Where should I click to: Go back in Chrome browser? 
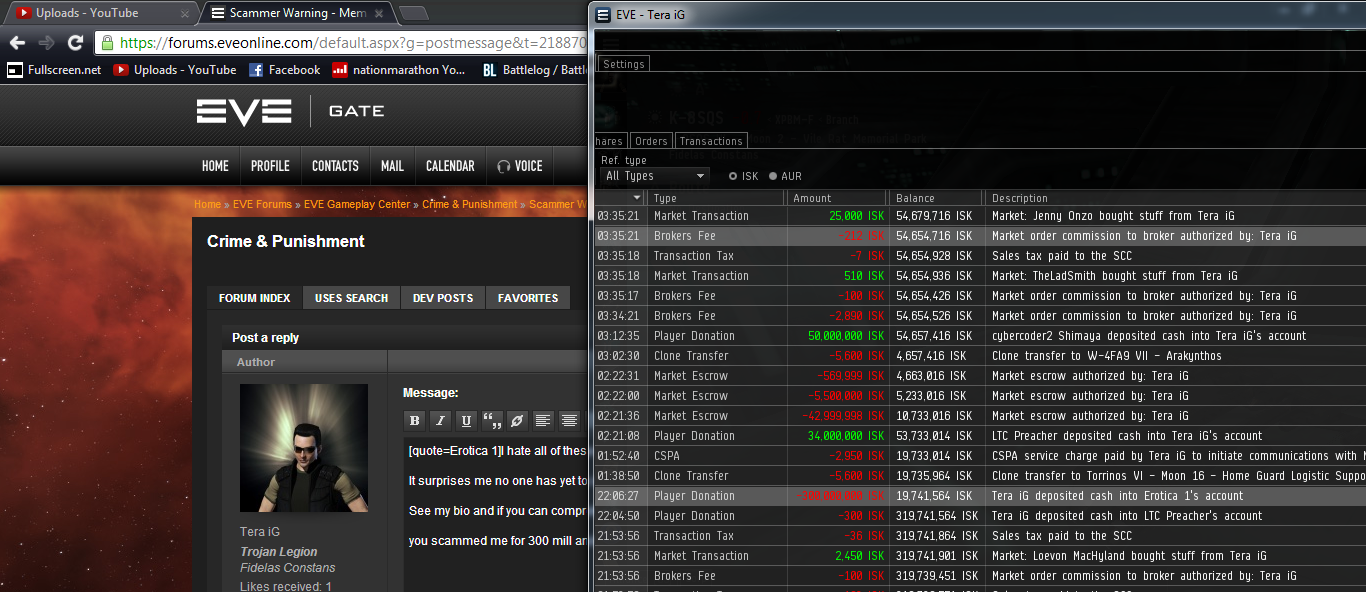17,43
